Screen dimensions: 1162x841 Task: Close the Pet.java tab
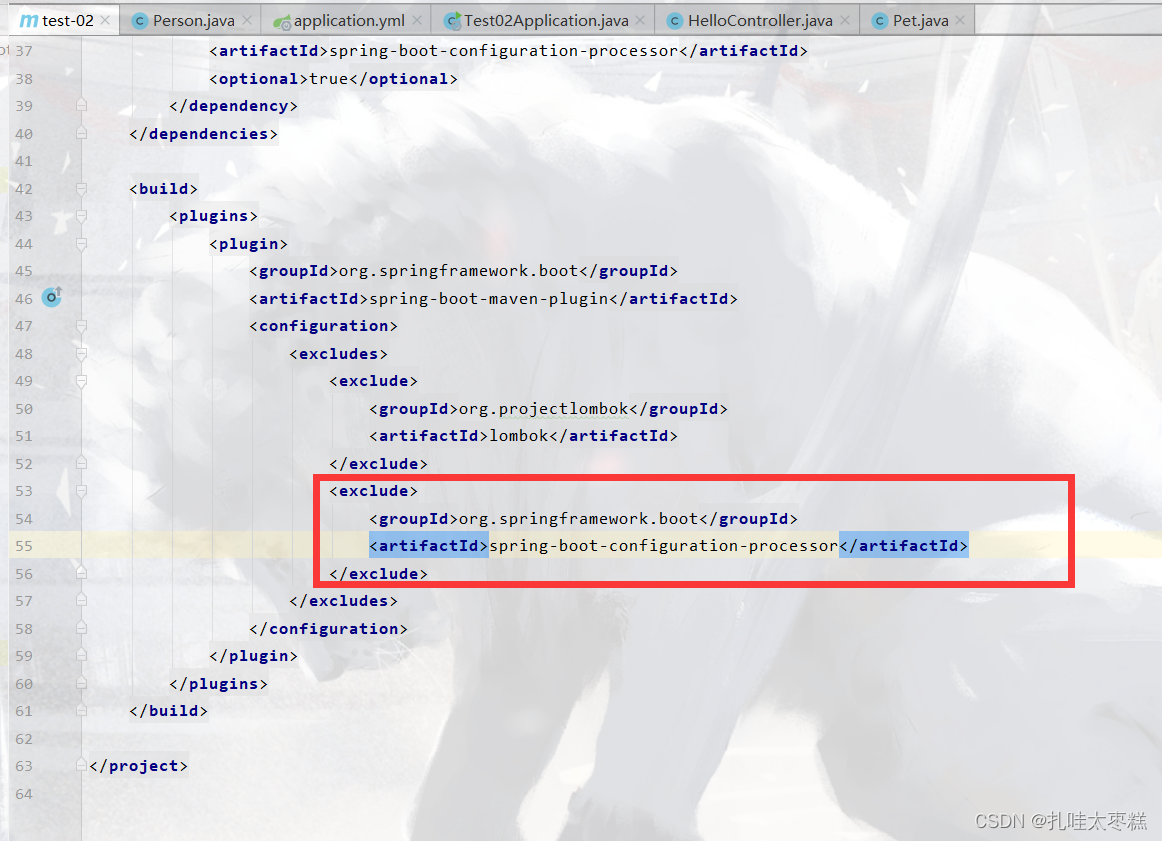(960, 21)
